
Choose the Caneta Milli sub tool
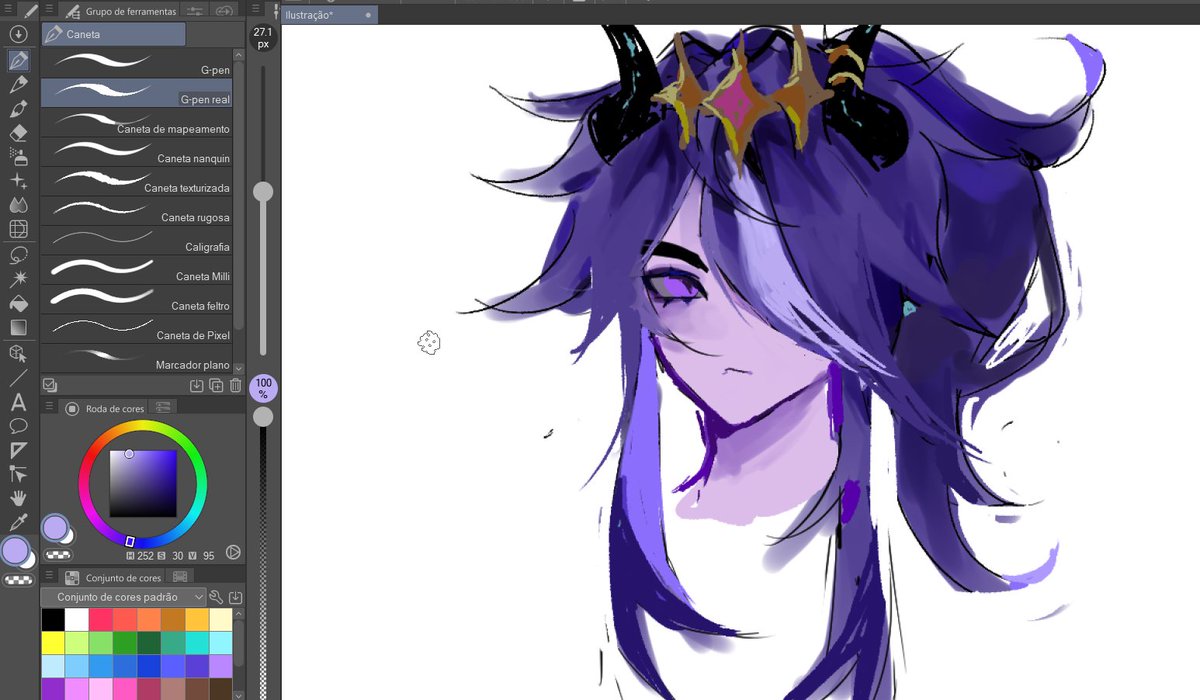click(137, 269)
